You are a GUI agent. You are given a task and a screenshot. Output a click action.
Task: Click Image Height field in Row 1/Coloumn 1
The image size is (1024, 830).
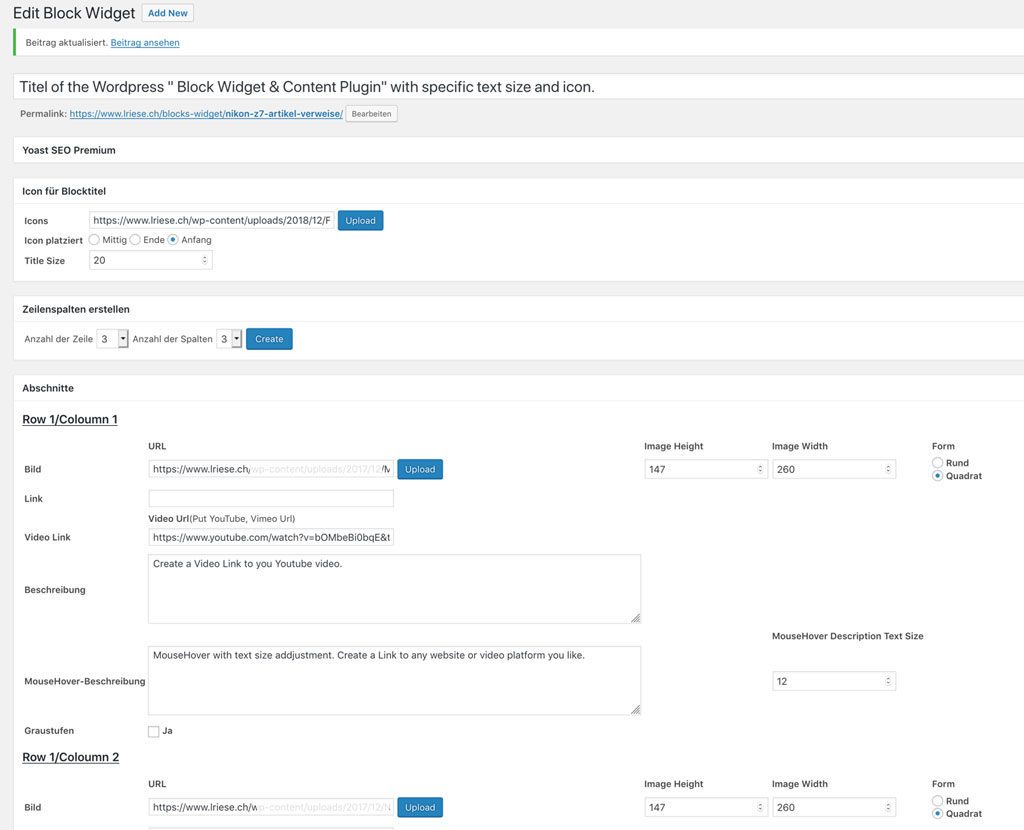[x=705, y=469]
